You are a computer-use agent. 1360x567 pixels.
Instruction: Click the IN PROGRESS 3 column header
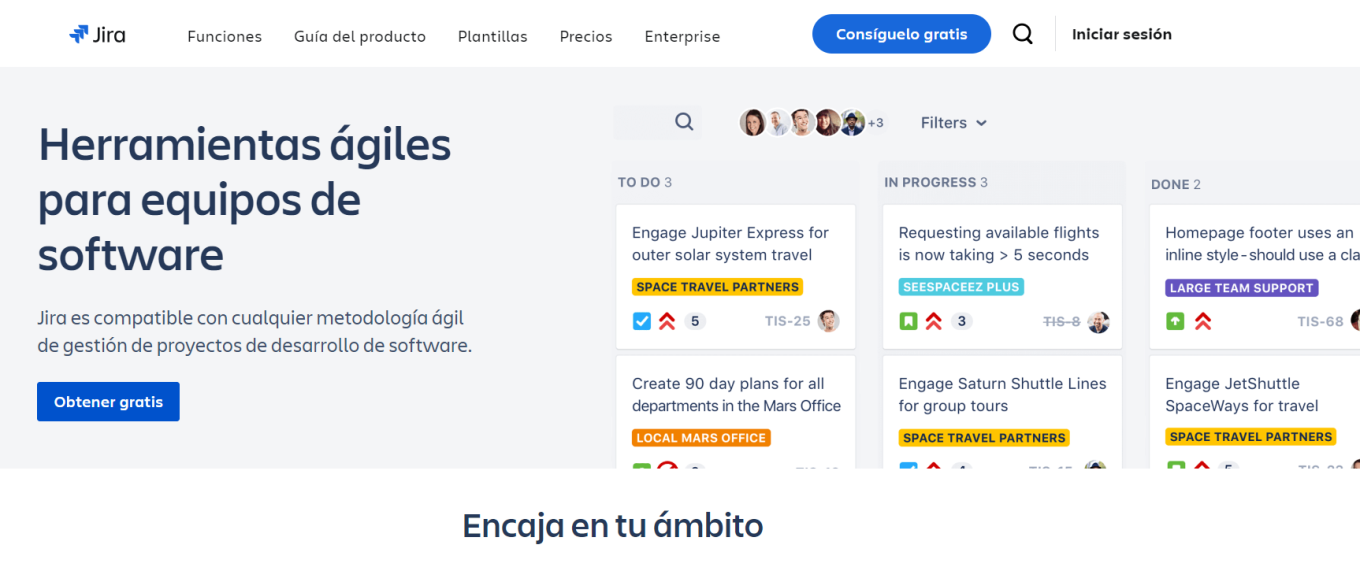[x=936, y=182]
